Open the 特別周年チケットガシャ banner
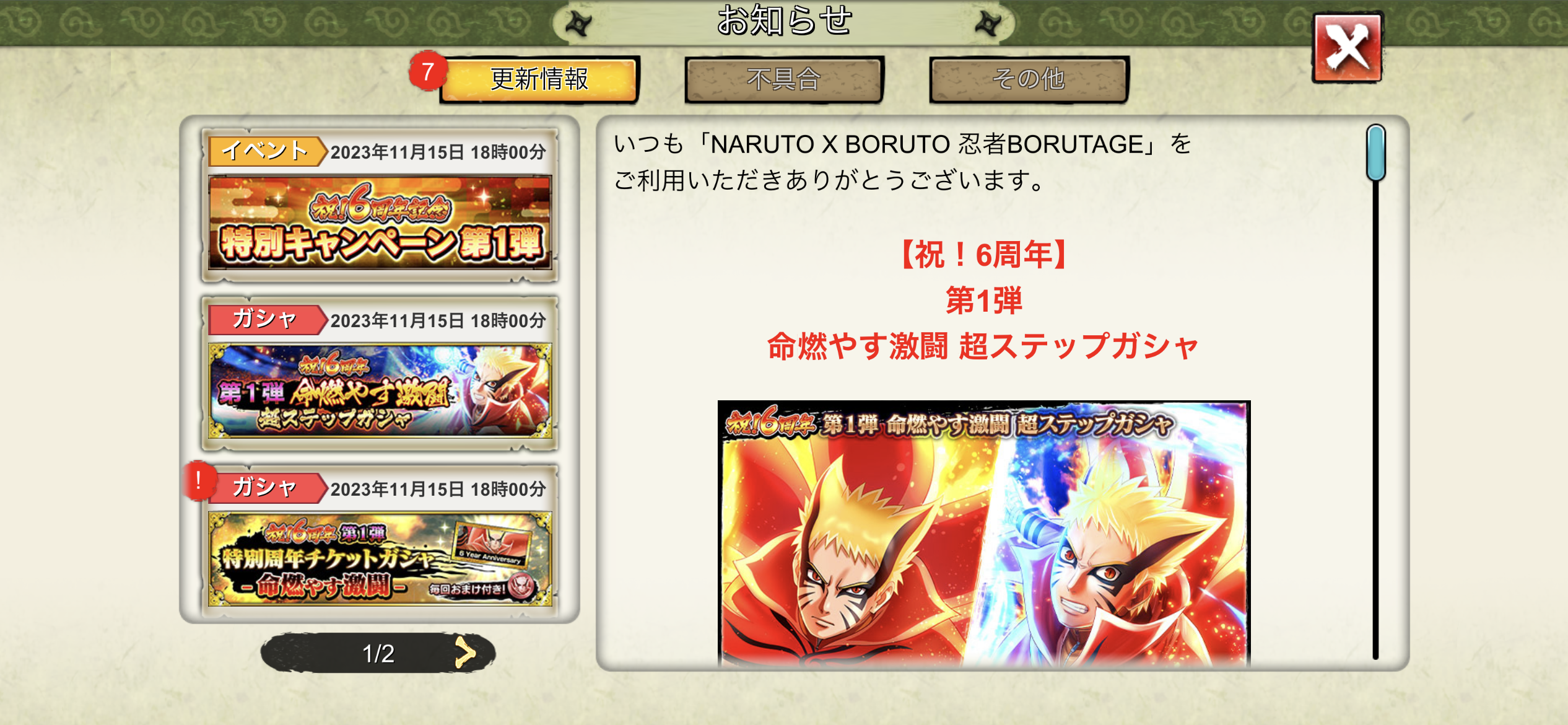 [380, 558]
